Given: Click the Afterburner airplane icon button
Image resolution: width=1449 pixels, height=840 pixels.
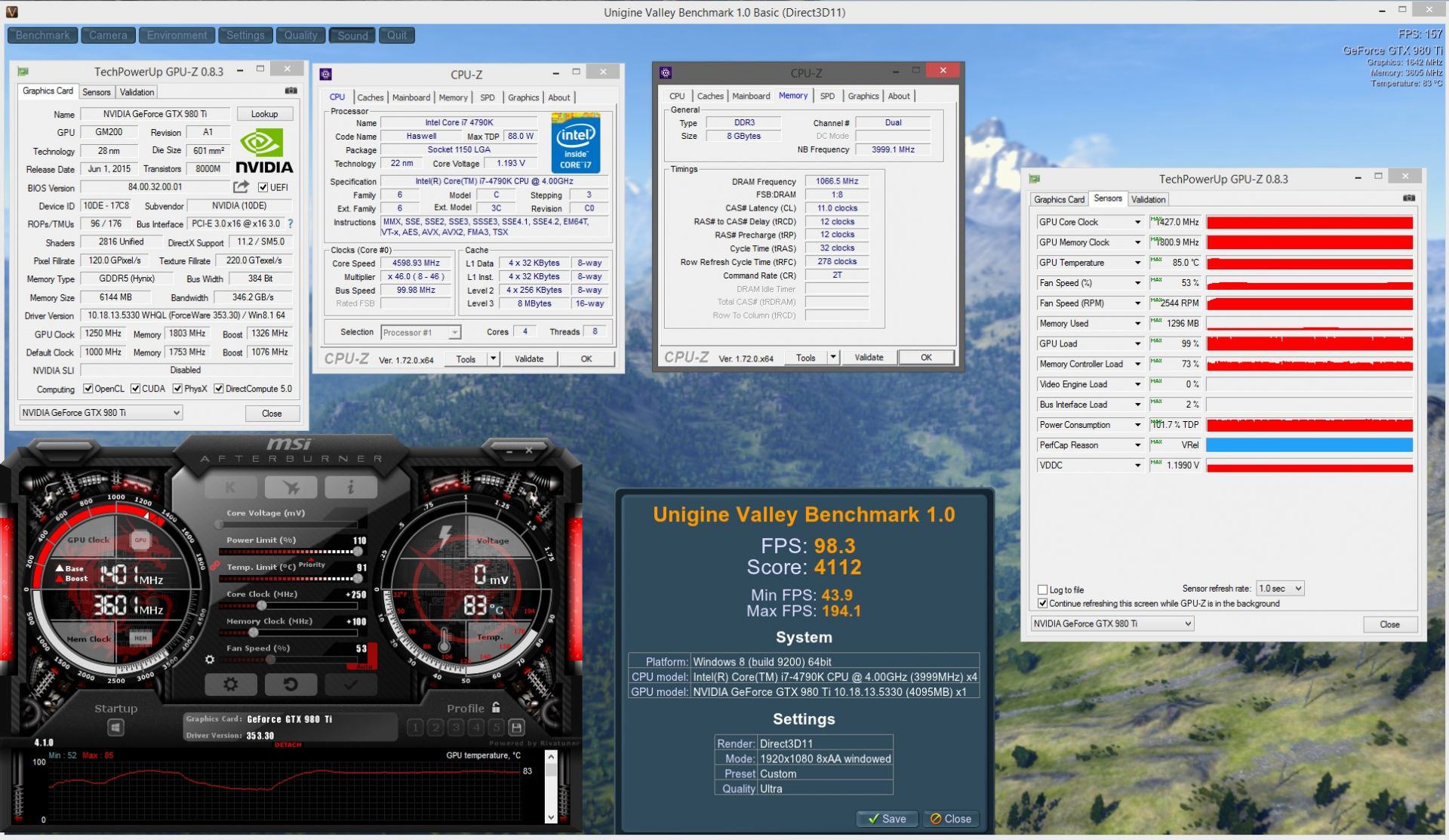Looking at the screenshot, I should pos(291,487).
